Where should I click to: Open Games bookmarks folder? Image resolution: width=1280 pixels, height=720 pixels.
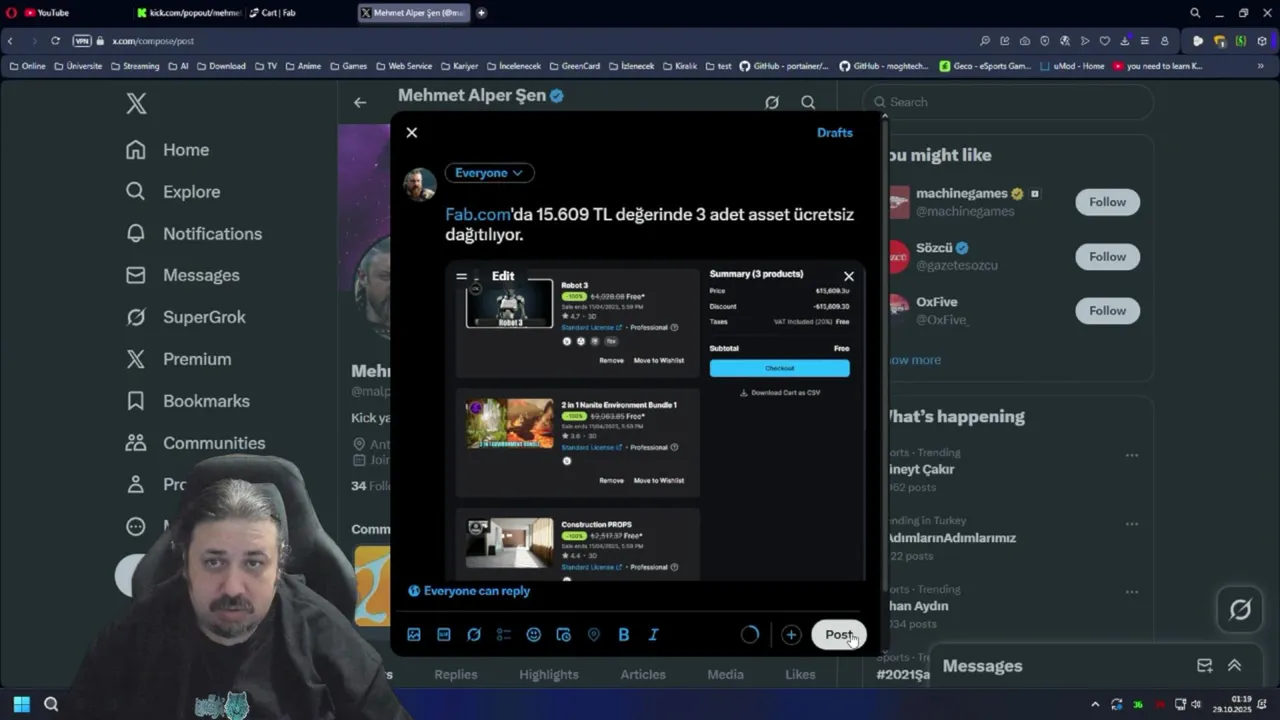pos(348,66)
